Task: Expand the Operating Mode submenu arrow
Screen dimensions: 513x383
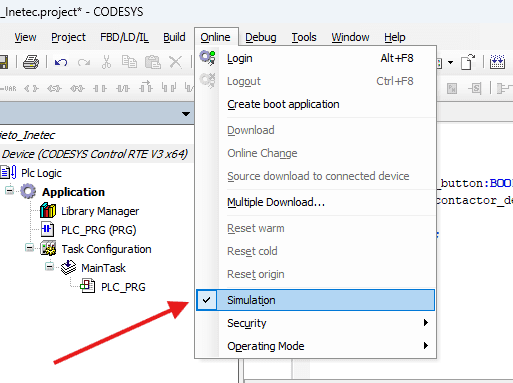Action: 426,346
